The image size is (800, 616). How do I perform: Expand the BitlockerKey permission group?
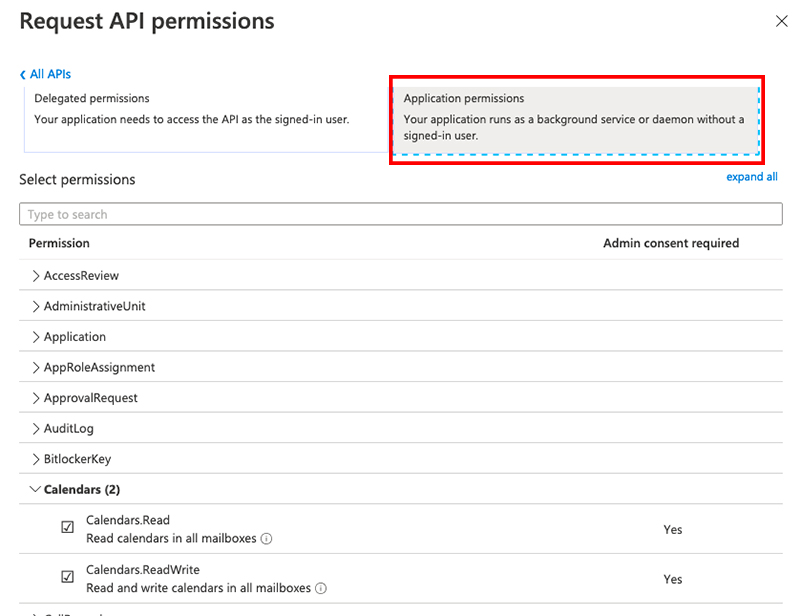pyautogui.click(x=401, y=459)
